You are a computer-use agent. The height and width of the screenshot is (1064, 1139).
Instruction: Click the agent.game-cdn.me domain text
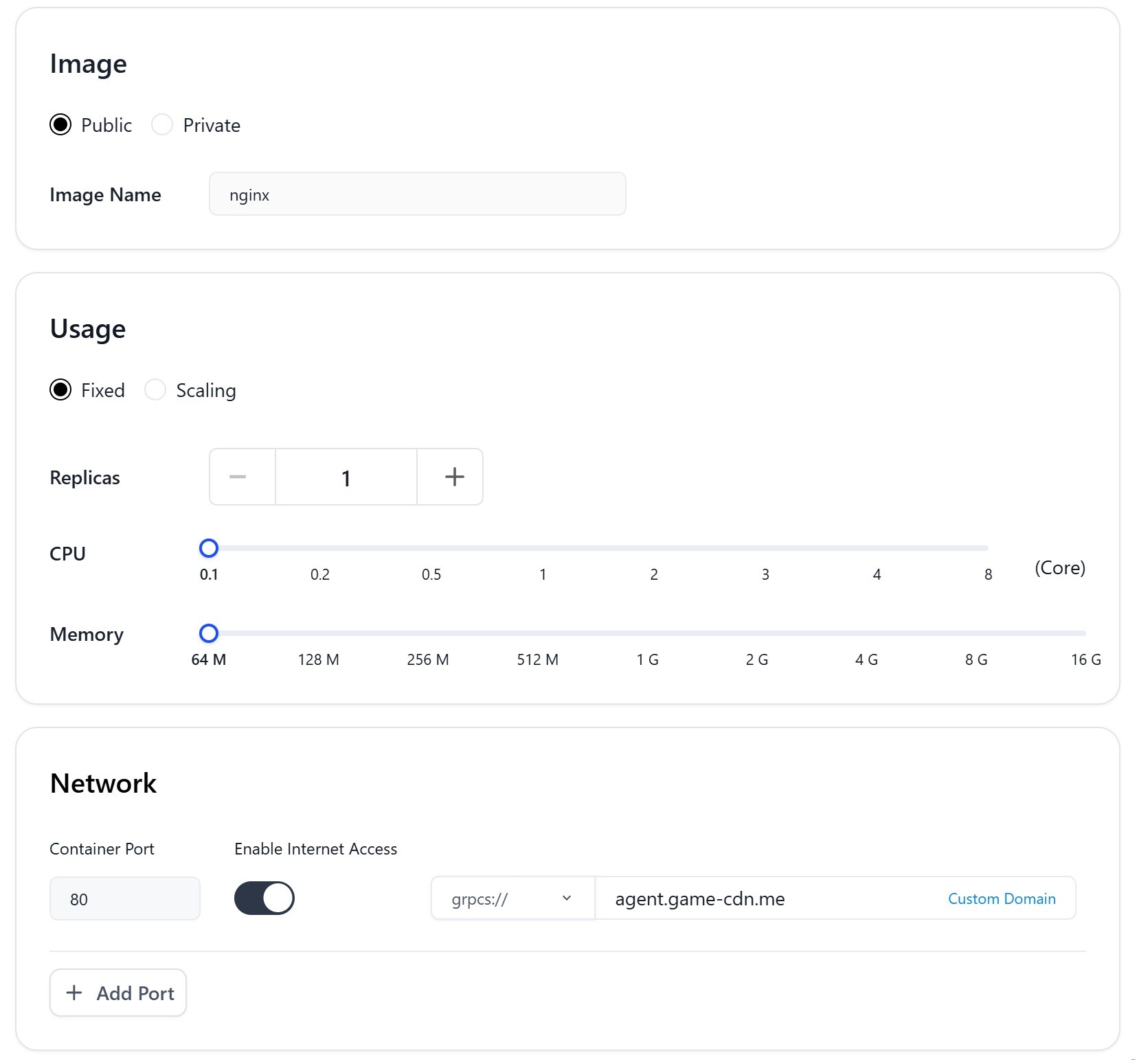click(x=699, y=898)
